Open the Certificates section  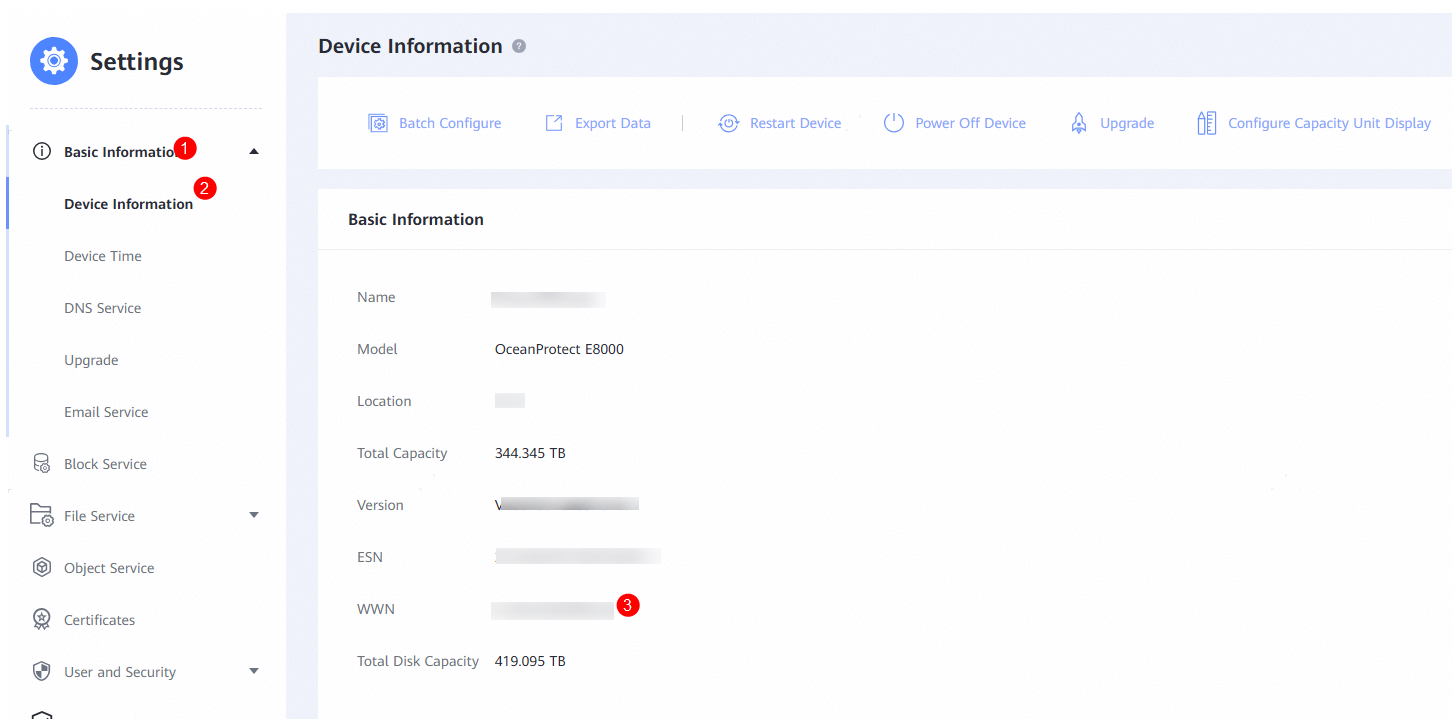(x=99, y=620)
